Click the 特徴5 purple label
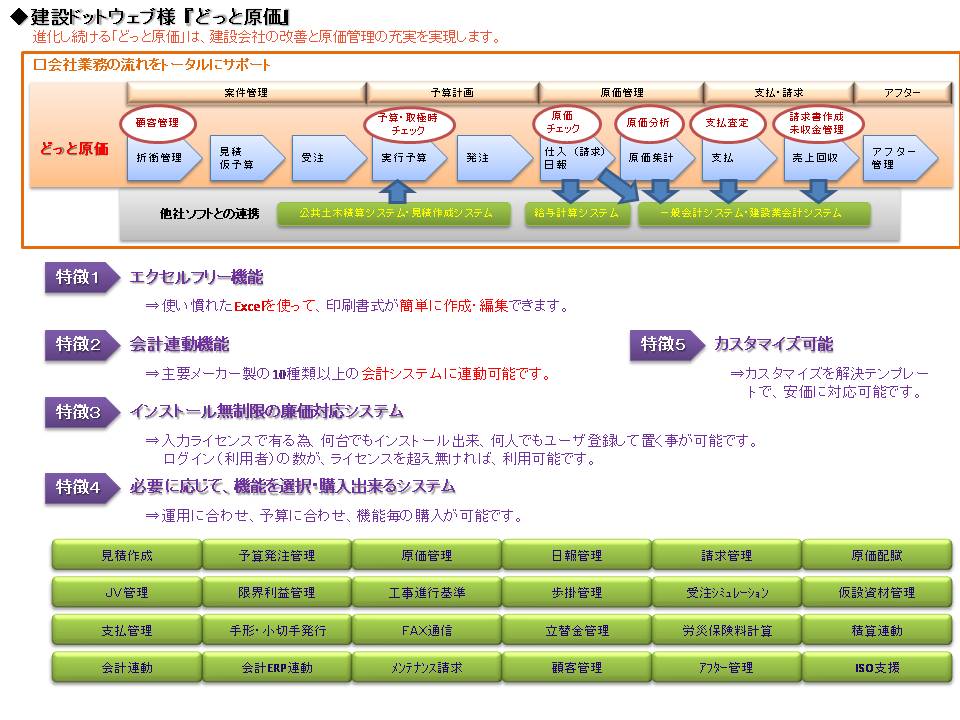960x720 pixels. tap(667, 345)
